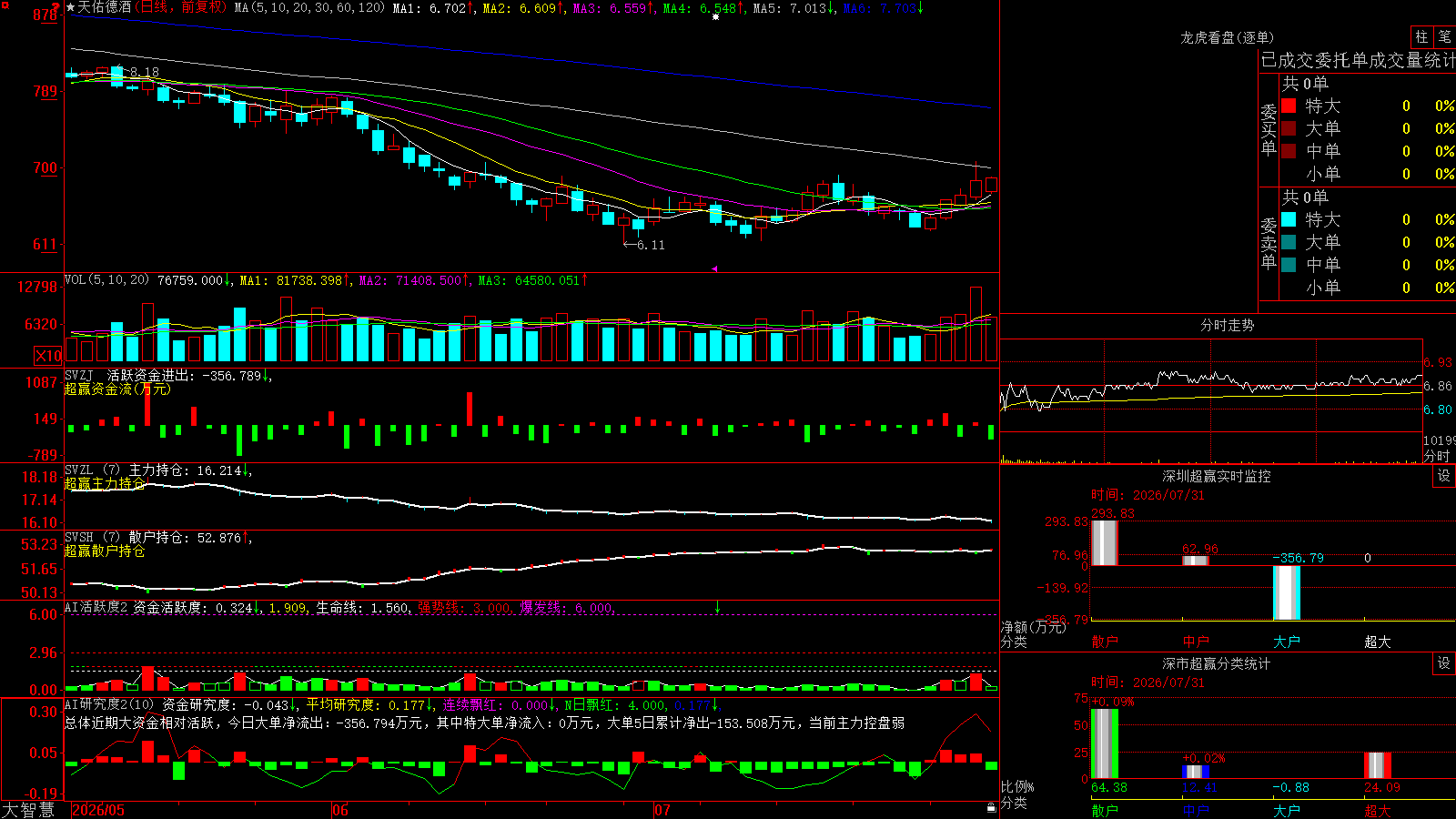Switch 龙虎看盘 to 柱 bar view

coord(1421,36)
